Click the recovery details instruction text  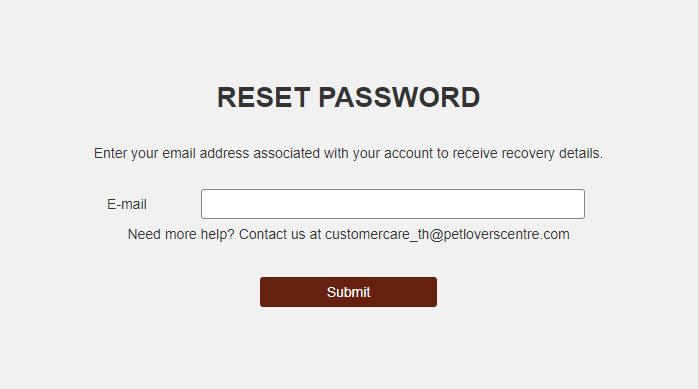[x=348, y=153]
